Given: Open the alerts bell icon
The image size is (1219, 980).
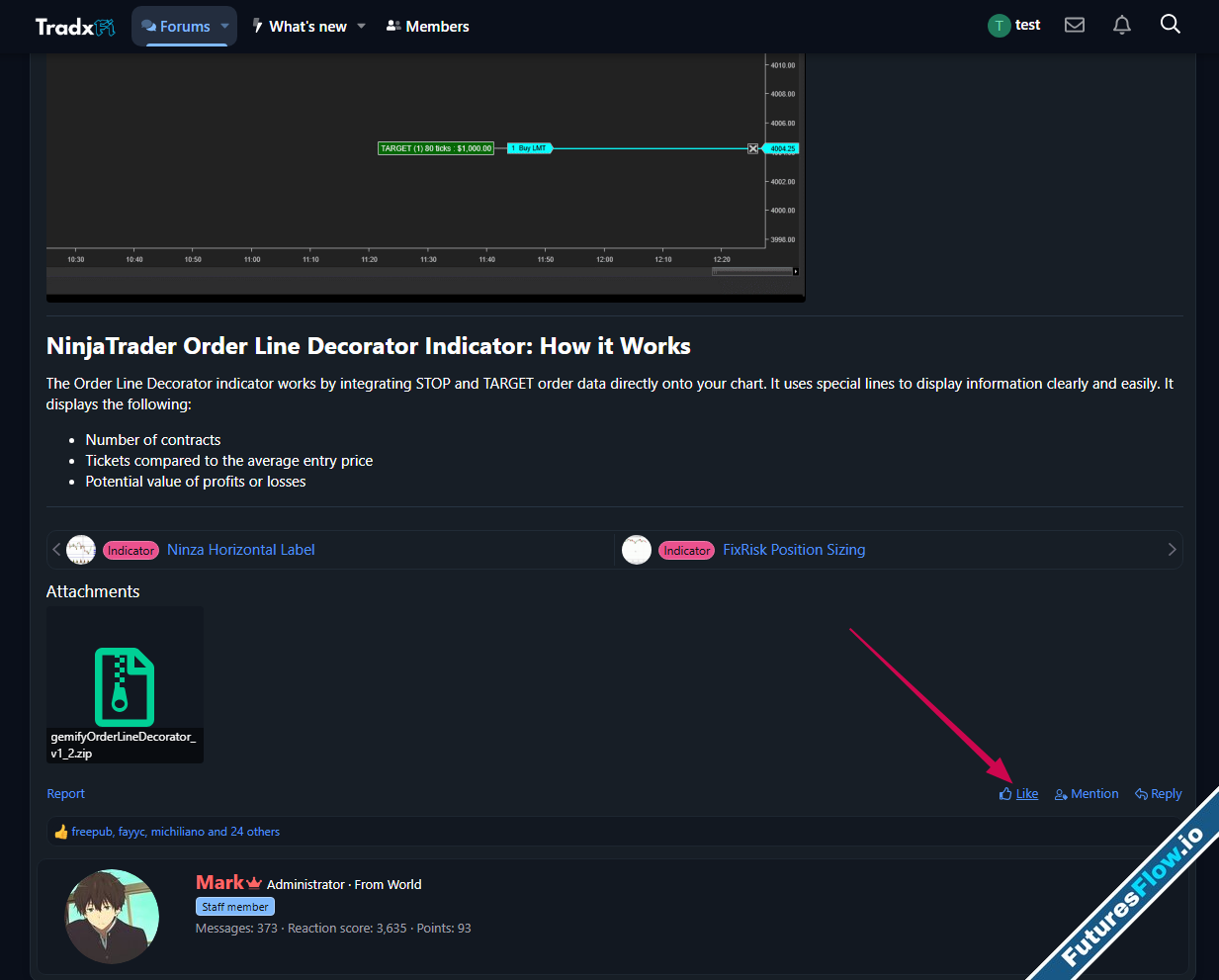Looking at the screenshot, I should [1121, 25].
